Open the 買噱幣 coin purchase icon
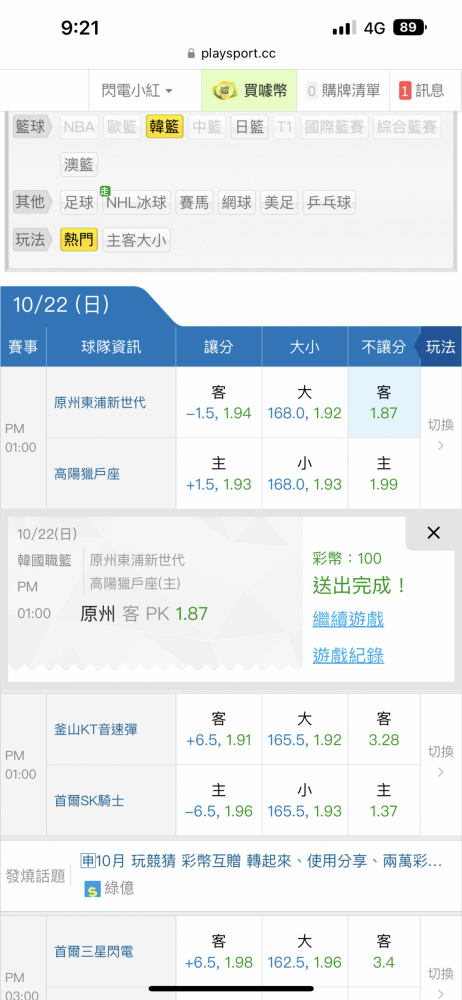Screen dimensions: 462x1000 (x=223, y=91)
